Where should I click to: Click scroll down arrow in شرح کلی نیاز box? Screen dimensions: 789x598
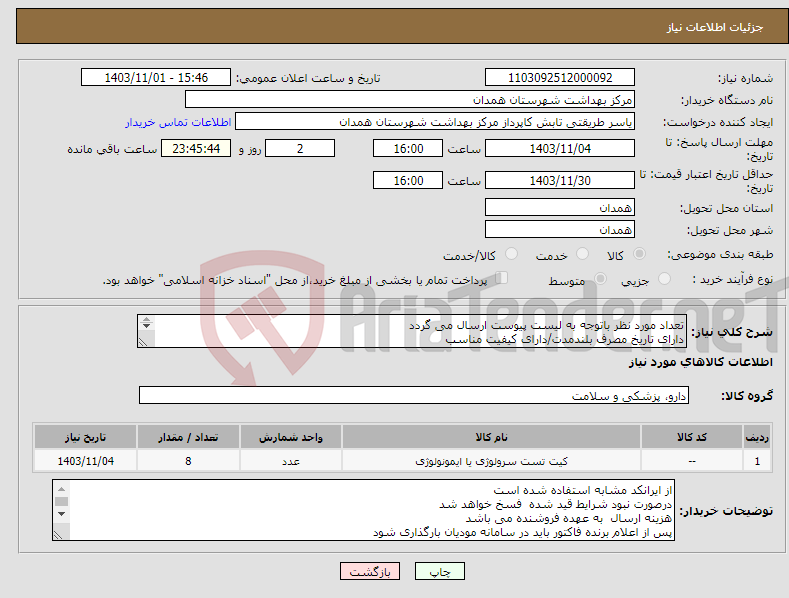pyautogui.click(x=146, y=326)
